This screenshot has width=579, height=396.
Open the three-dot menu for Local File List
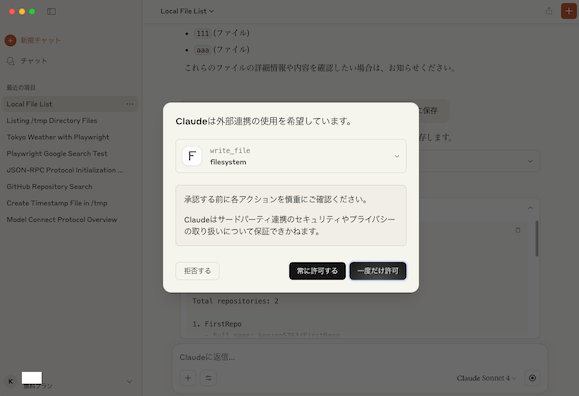(x=130, y=104)
